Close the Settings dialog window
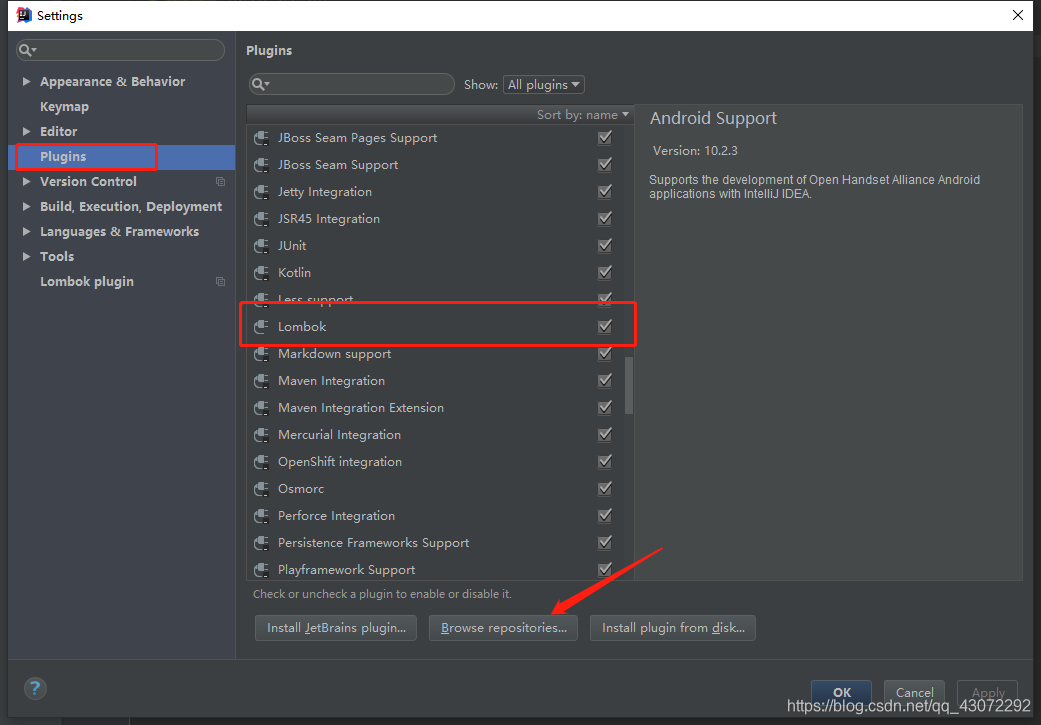Viewport: 1041px width, 725px height. (1018, 15)
